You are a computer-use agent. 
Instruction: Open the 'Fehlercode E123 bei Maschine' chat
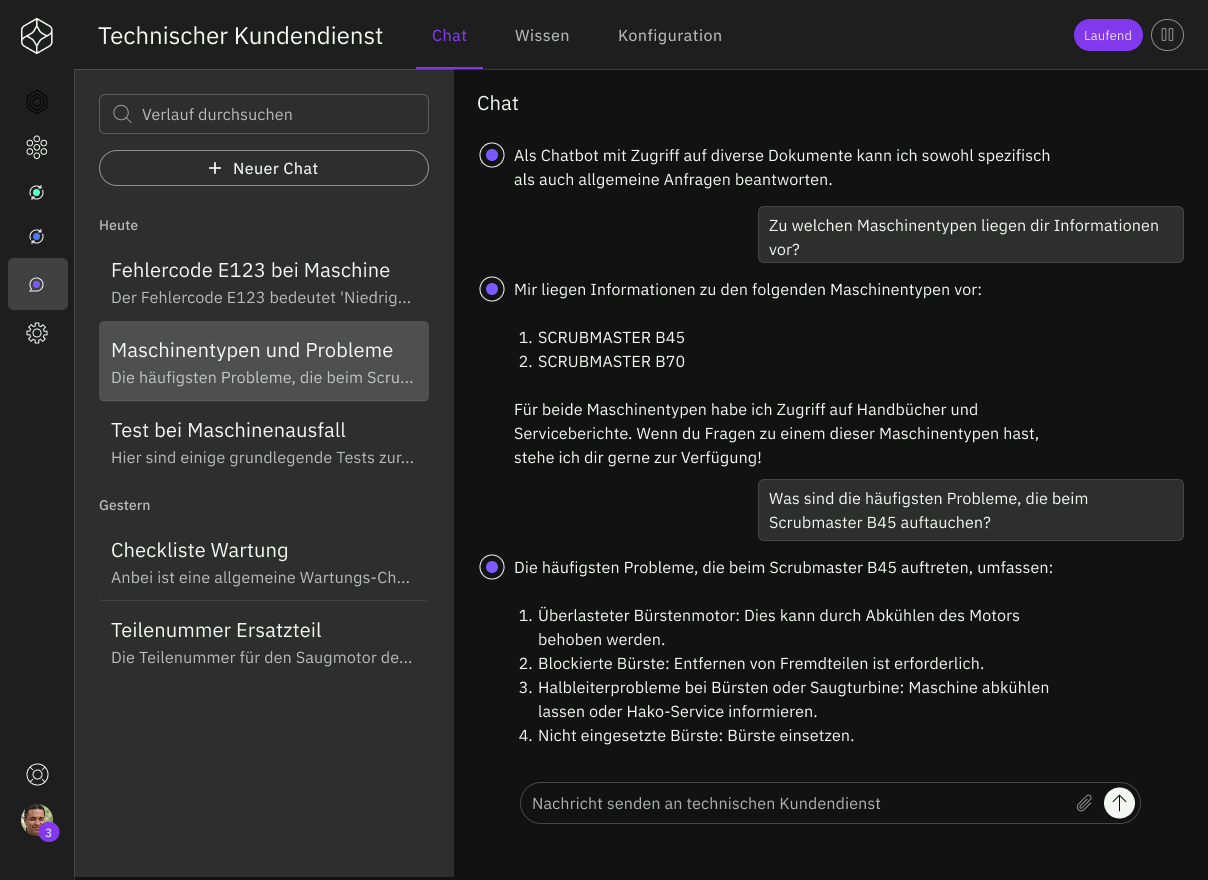264,282
